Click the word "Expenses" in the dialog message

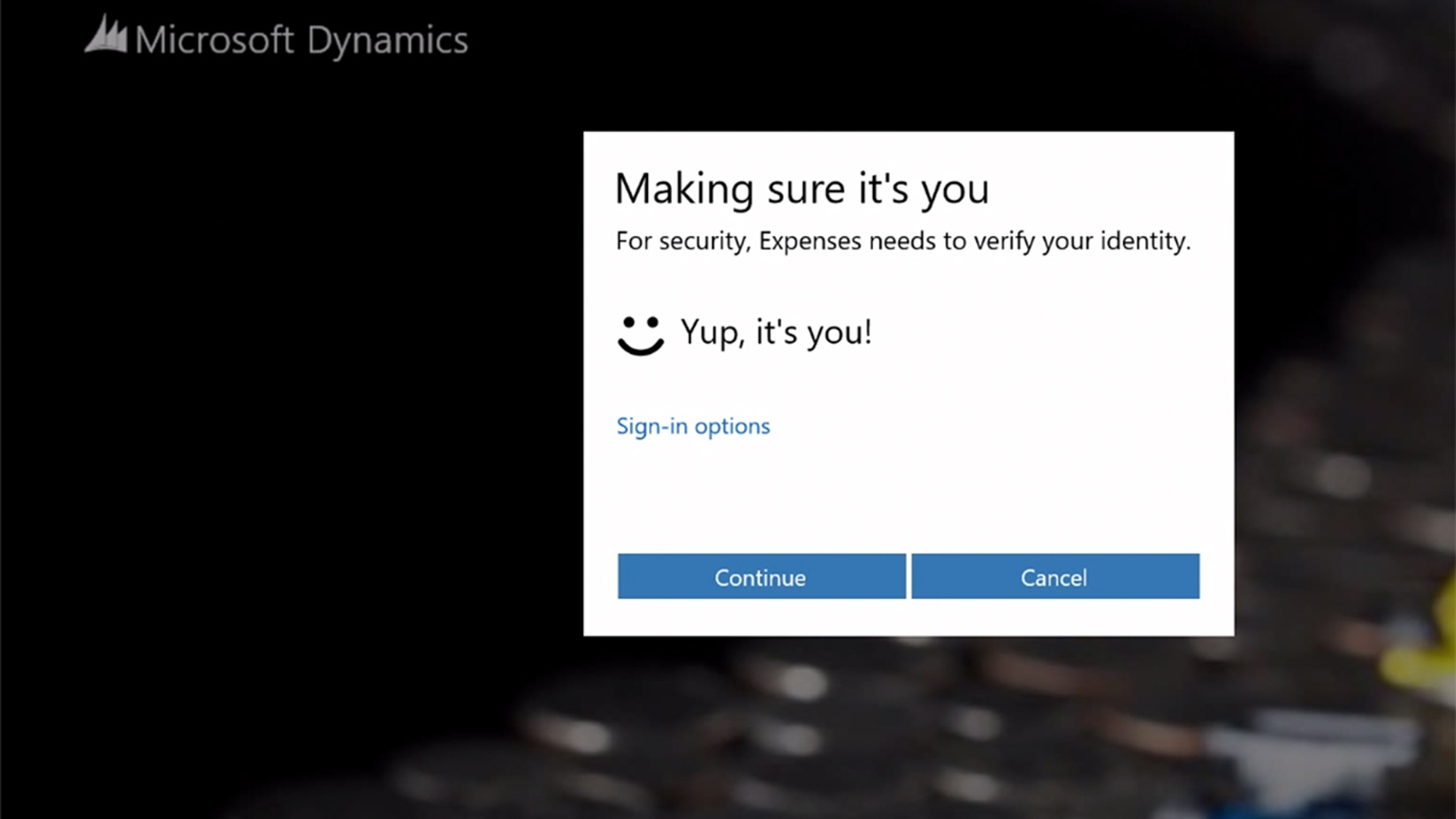point(810,241)
